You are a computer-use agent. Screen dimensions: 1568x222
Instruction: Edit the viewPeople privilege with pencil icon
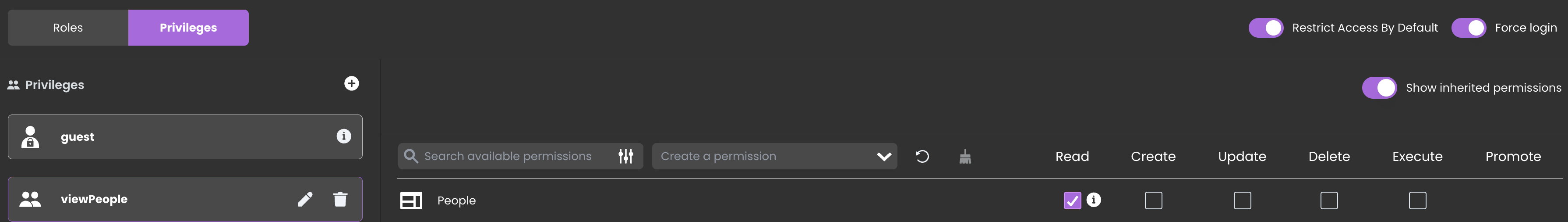click(305, 199)
